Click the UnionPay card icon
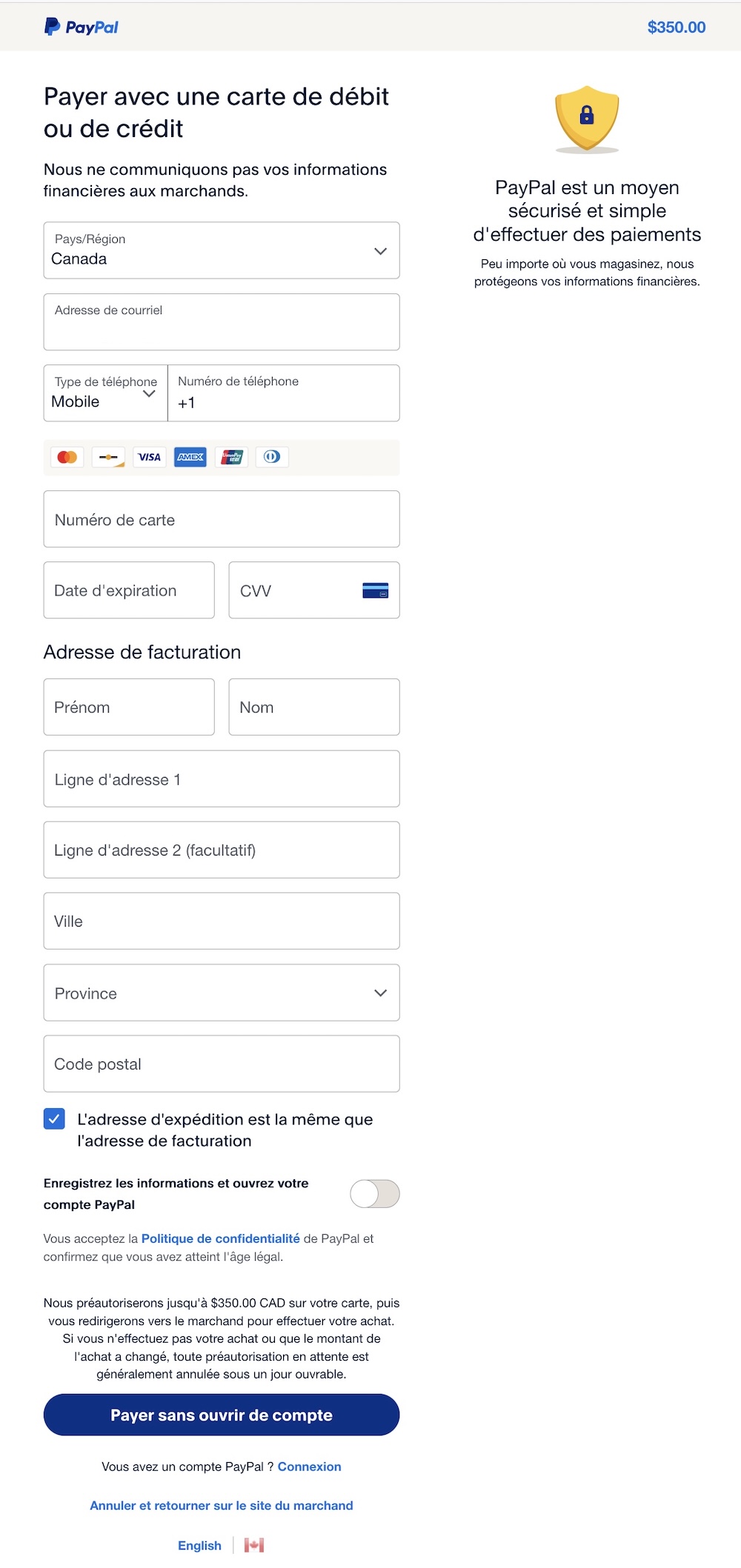The width and height of the screenshot is (741, 1568). [232, 457]
